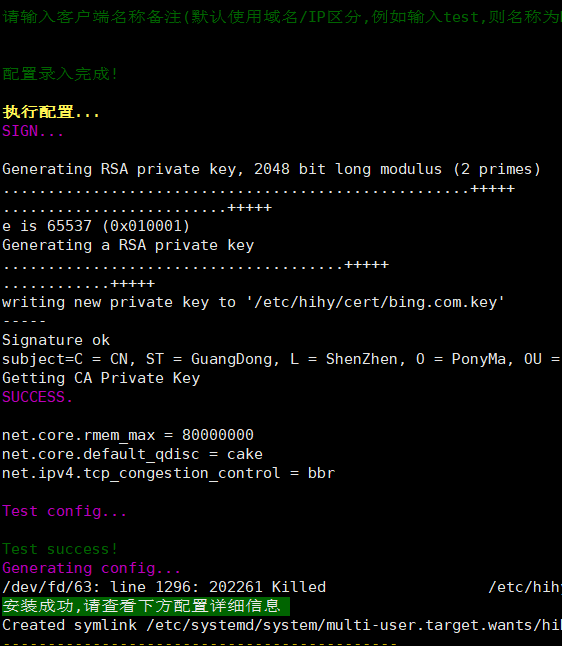Click the 'Generating config...' line

point(91,568)
